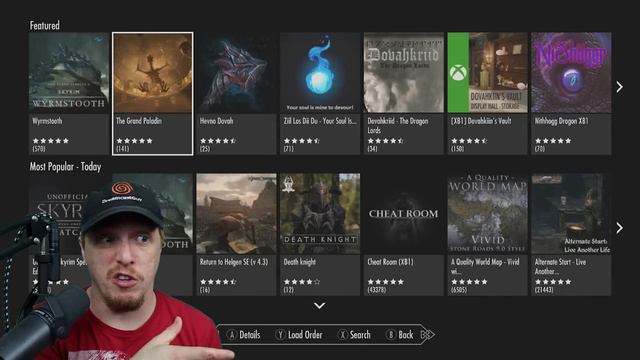Open the Load Order screen
Image resolution: width=640 pixels, height=360 pixels.
click(x=305, y=335)
